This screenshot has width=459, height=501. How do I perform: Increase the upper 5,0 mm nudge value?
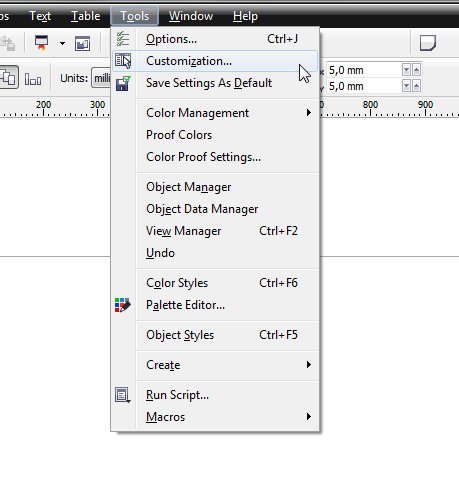click(416, 70)
